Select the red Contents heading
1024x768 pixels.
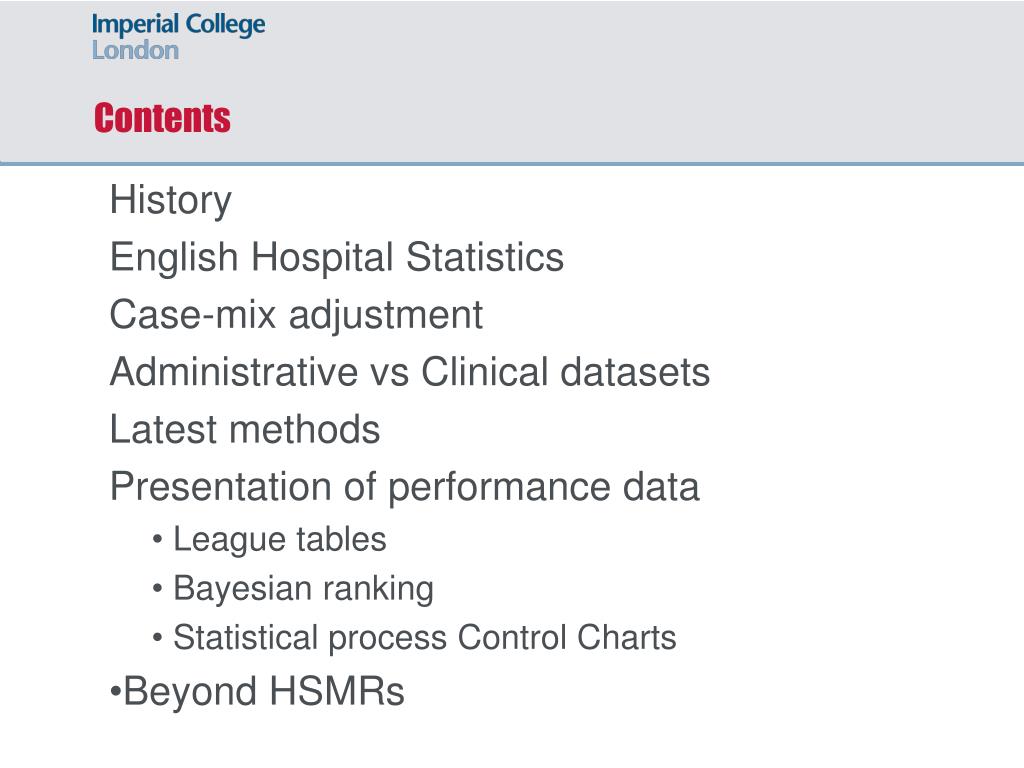[162, 118]
